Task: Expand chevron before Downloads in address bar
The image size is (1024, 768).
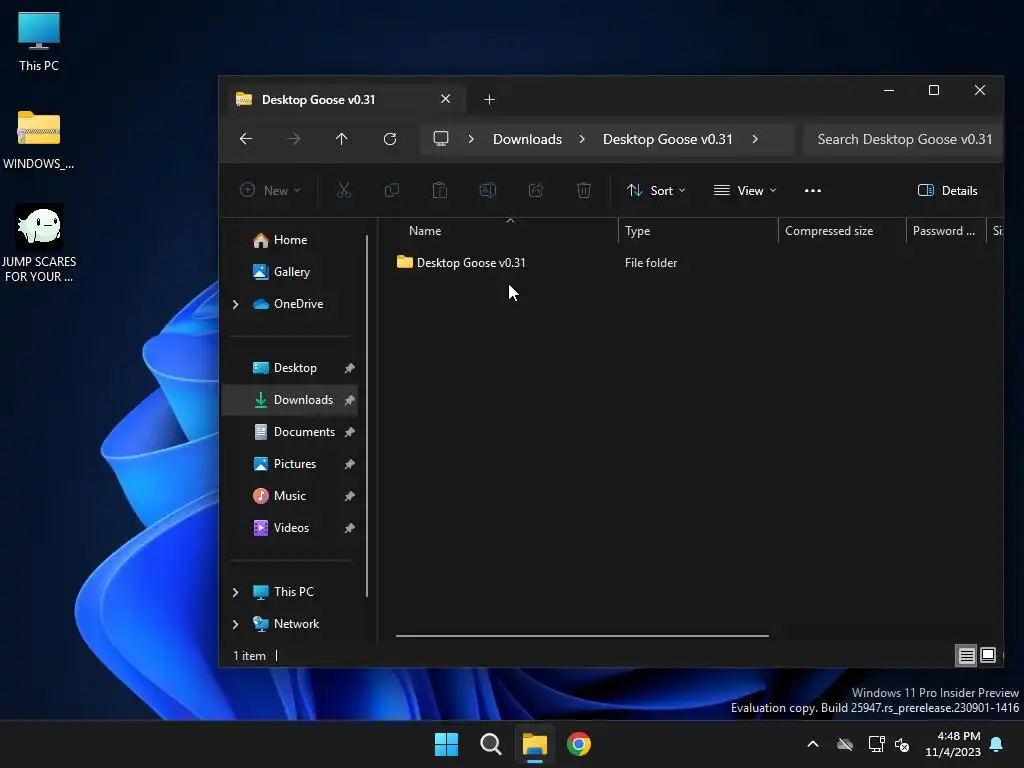Action: (x=471, y=139)
